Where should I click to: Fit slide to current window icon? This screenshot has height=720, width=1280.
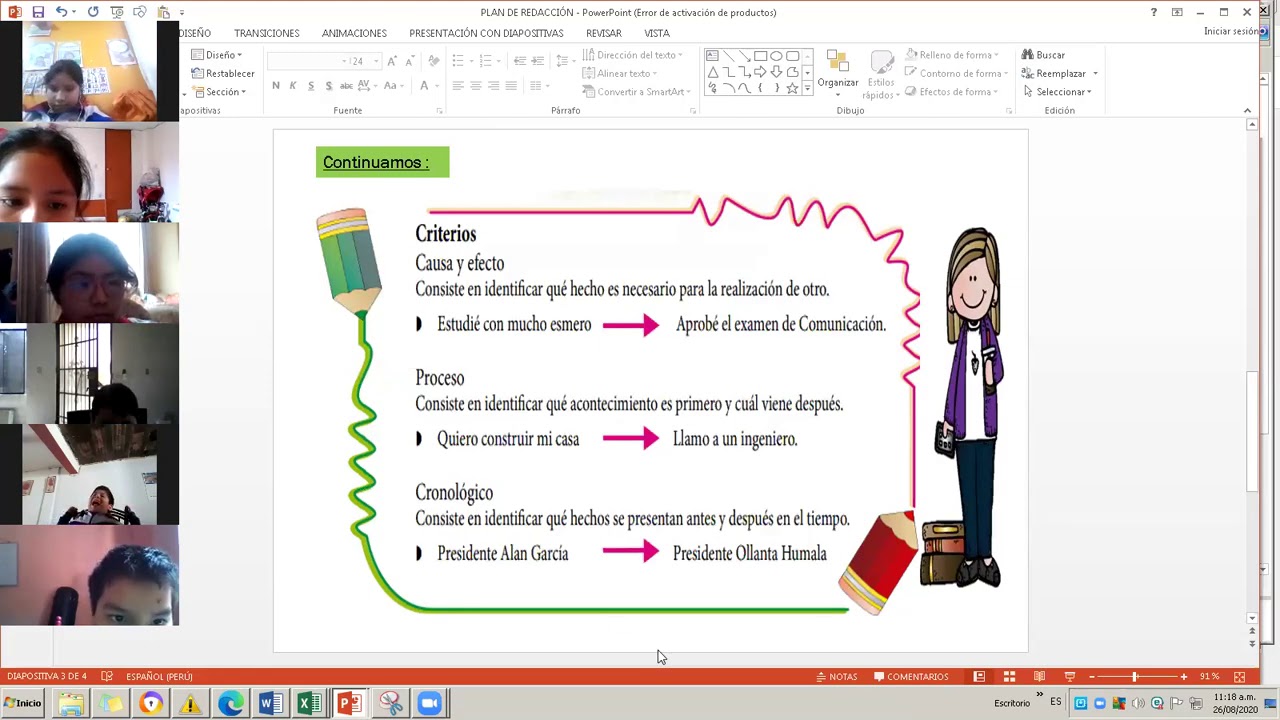tap(1239, 677)
